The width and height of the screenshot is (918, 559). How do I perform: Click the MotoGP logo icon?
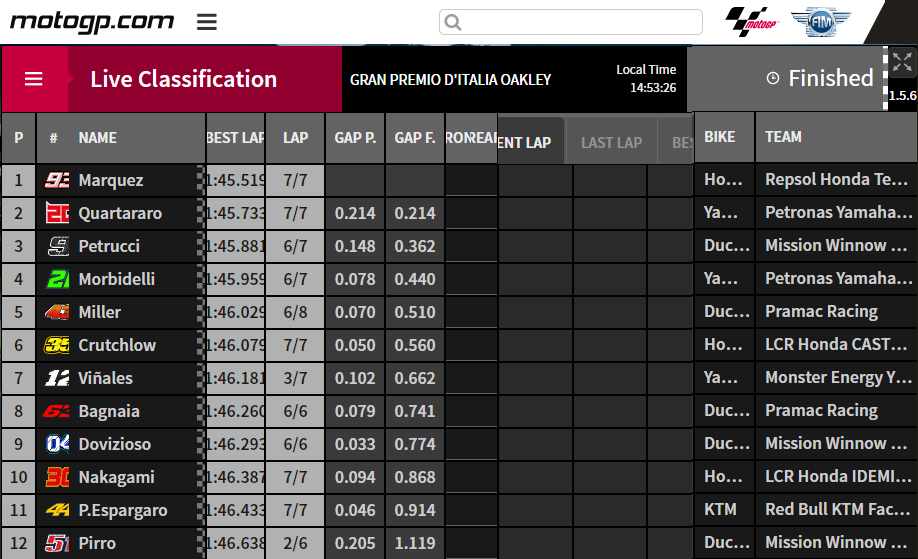pos(751,22)
